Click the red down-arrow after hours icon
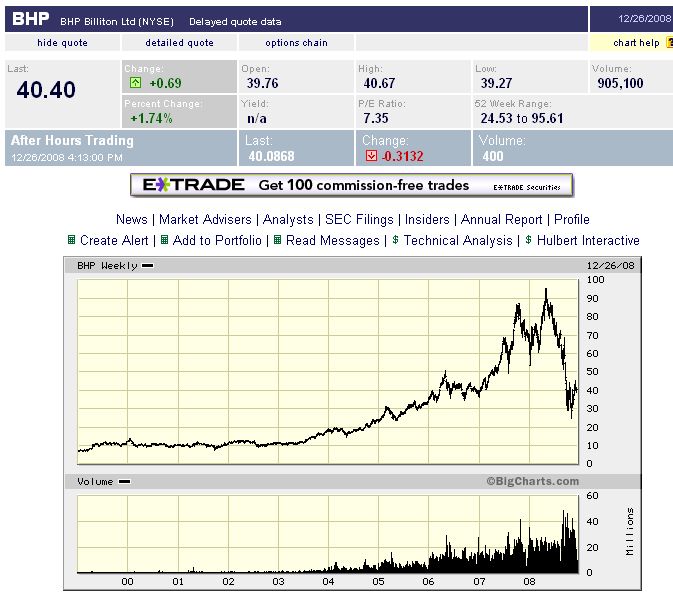673x604 pixels. tap(371, 155)
